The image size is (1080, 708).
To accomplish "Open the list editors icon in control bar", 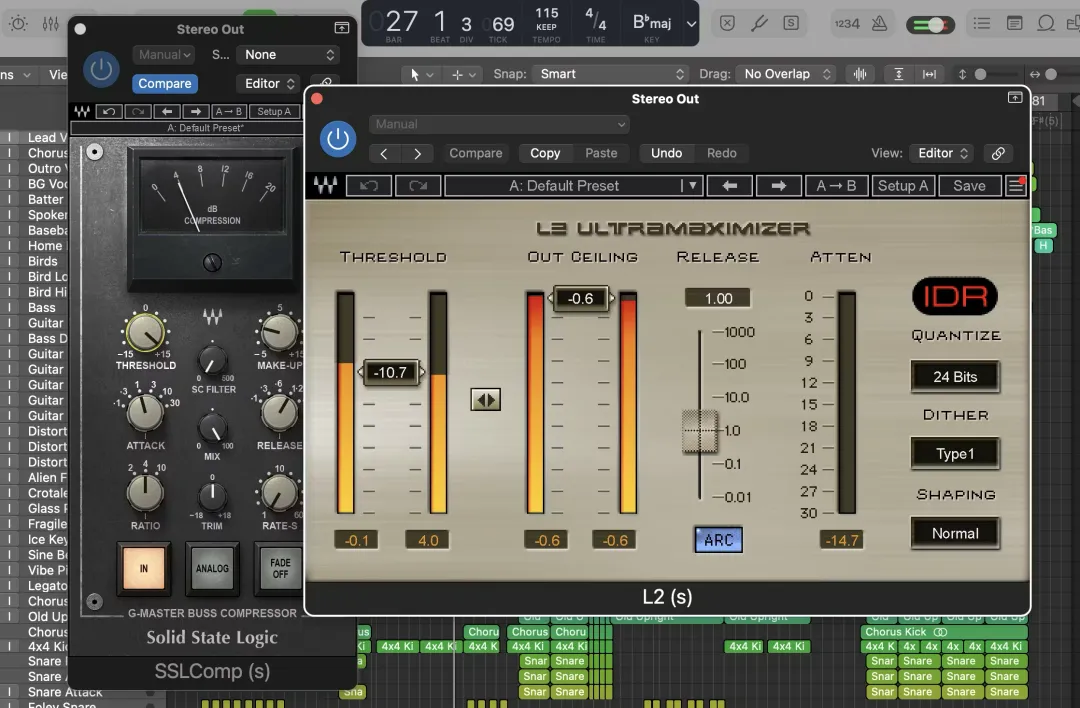I will [x=982, y=23].
